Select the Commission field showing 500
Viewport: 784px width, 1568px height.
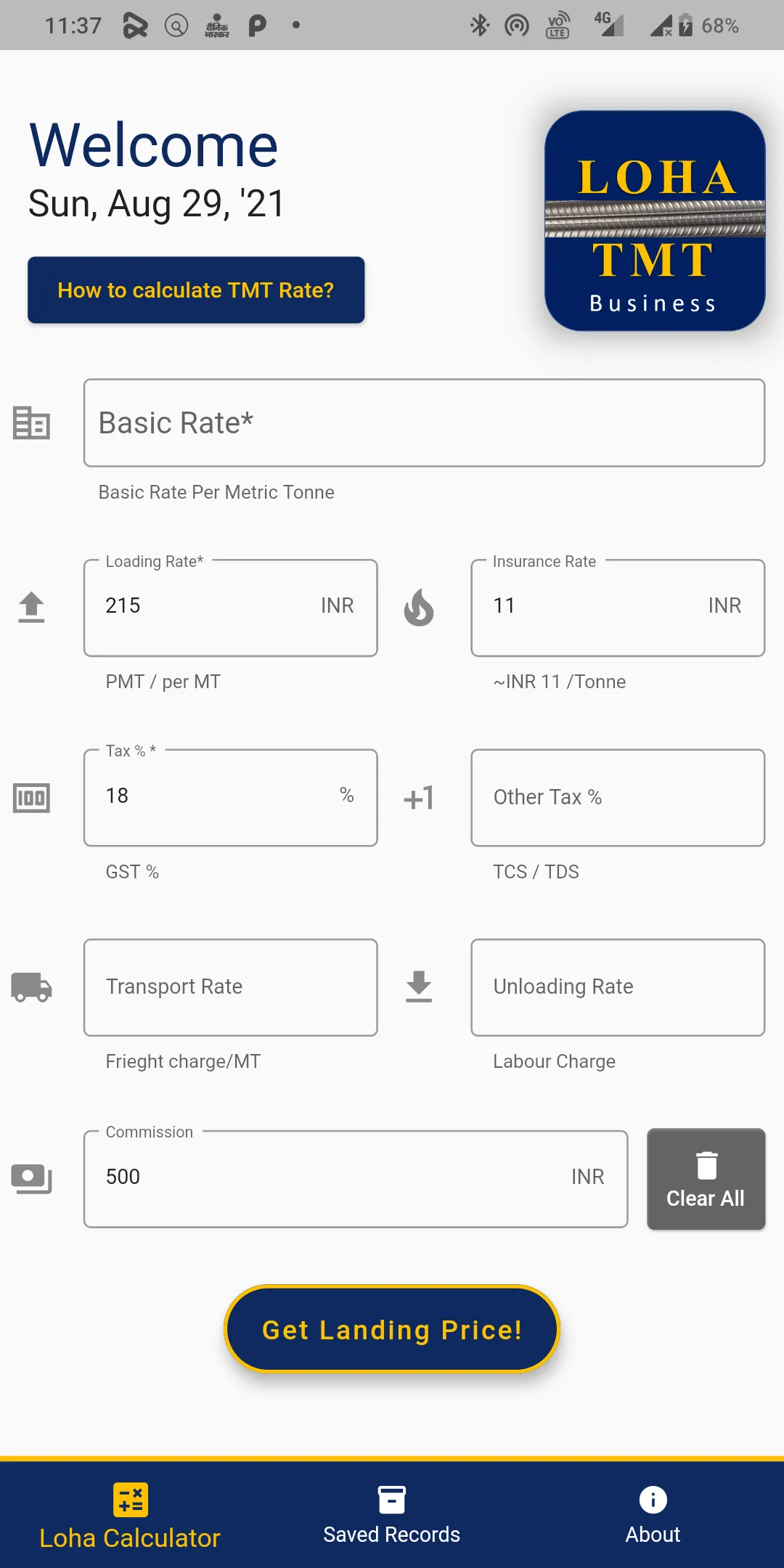pyautogui.click(x=356, y=1178)
